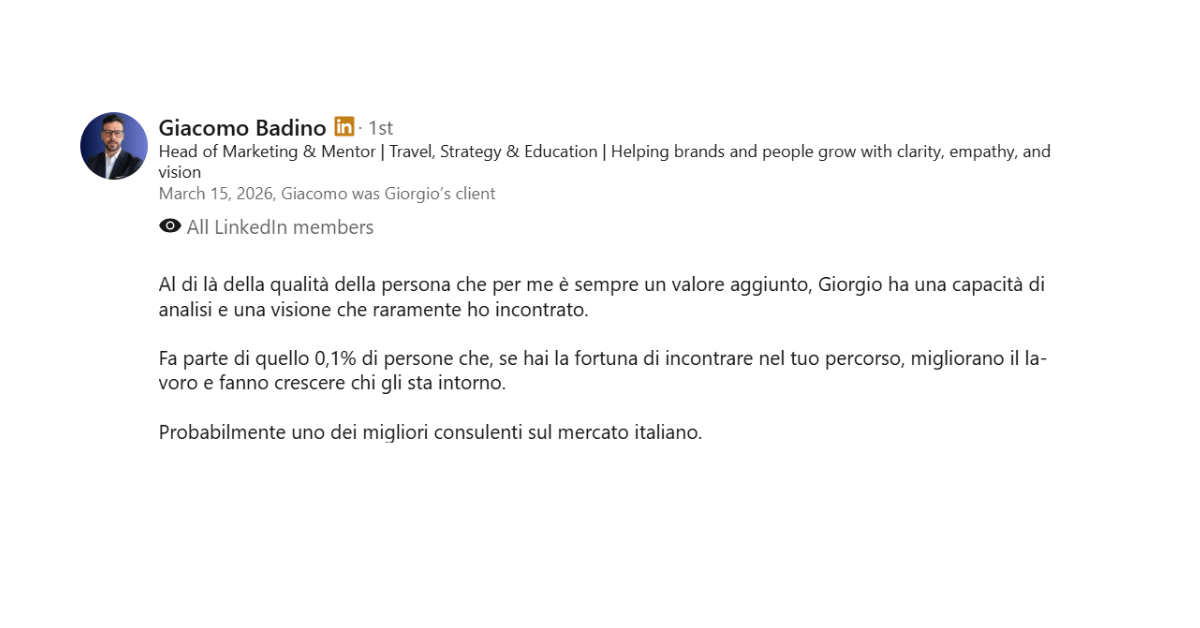Open the Giacomo Badino name link

click(242, 128)
